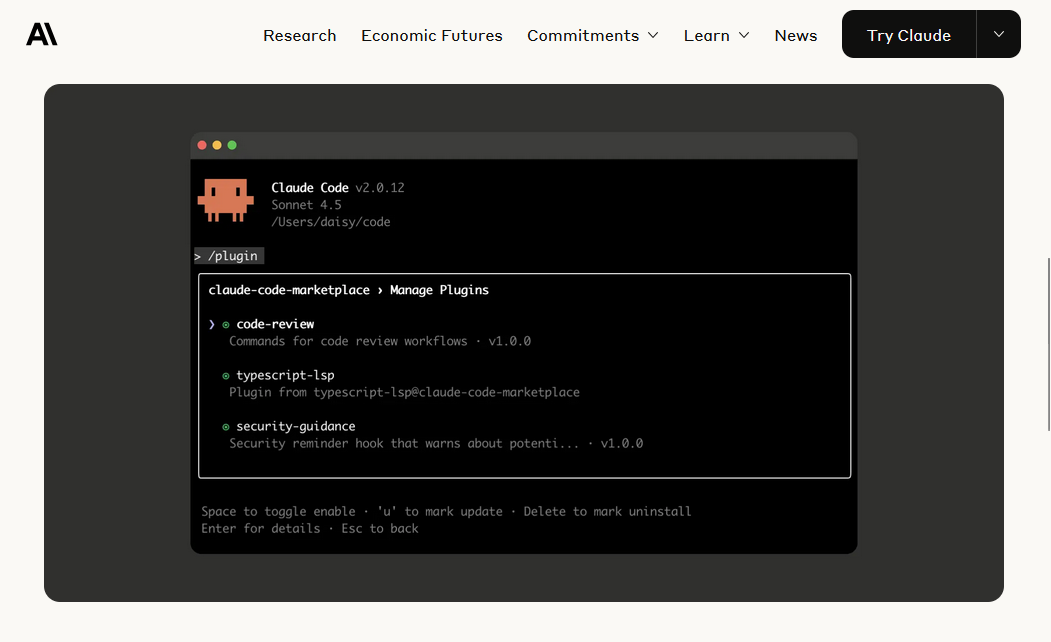Screen dimensions: 1051x642
Task: Click the Anthropic logo in header
Action: tap(42, 35)
